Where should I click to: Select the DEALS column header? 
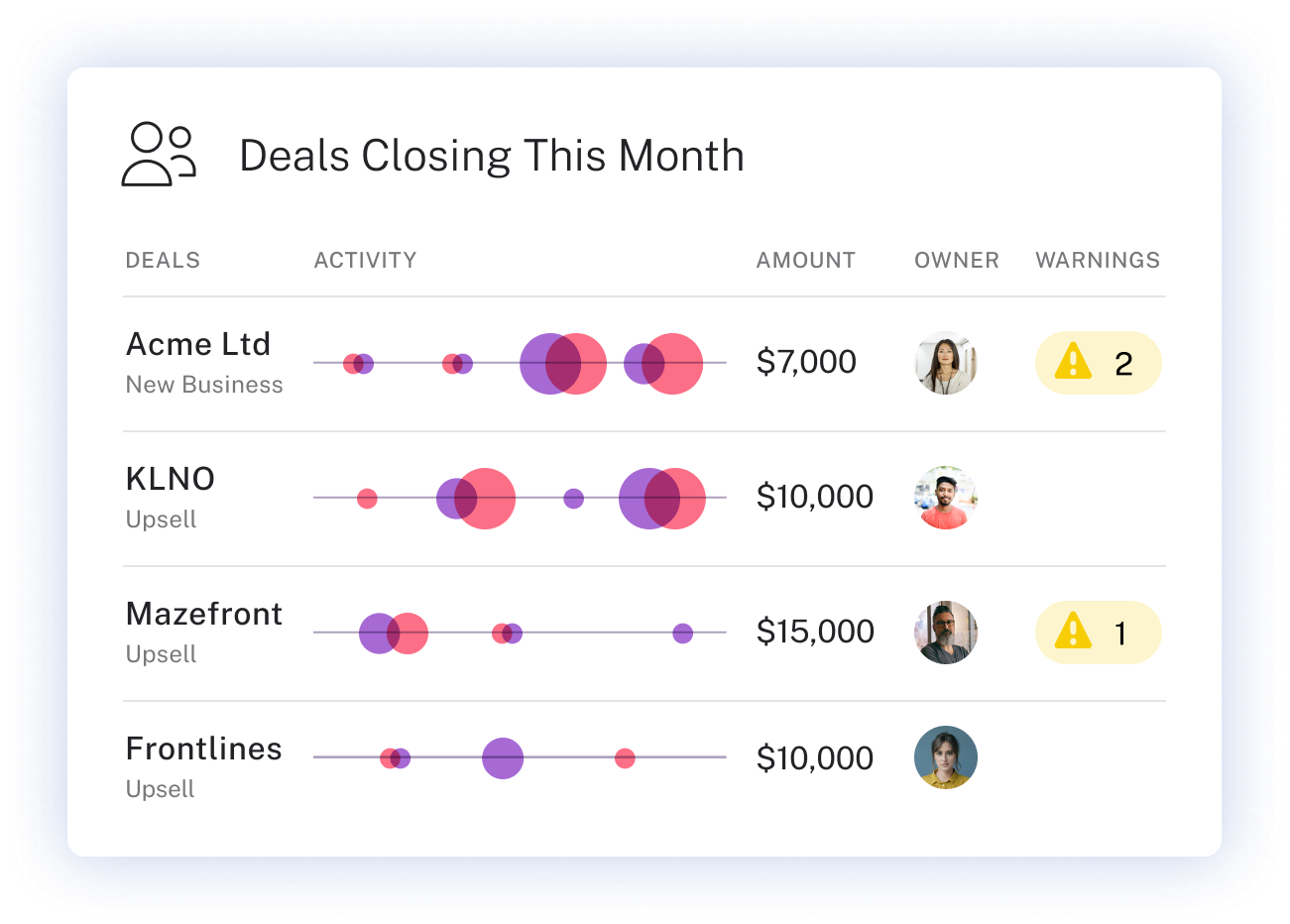[163, 260]
